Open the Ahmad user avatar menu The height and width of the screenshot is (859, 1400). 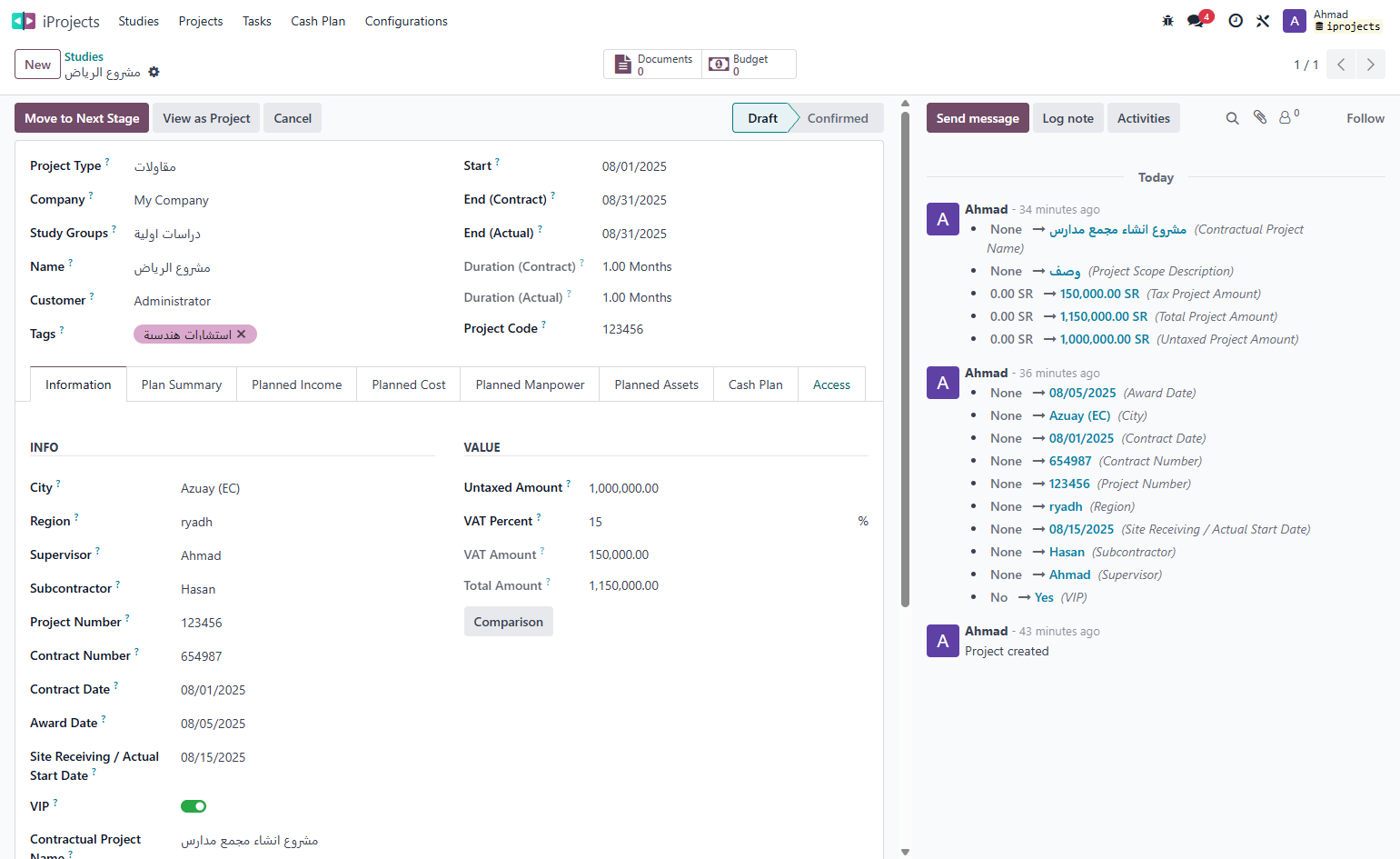(x=1294, y=21)
